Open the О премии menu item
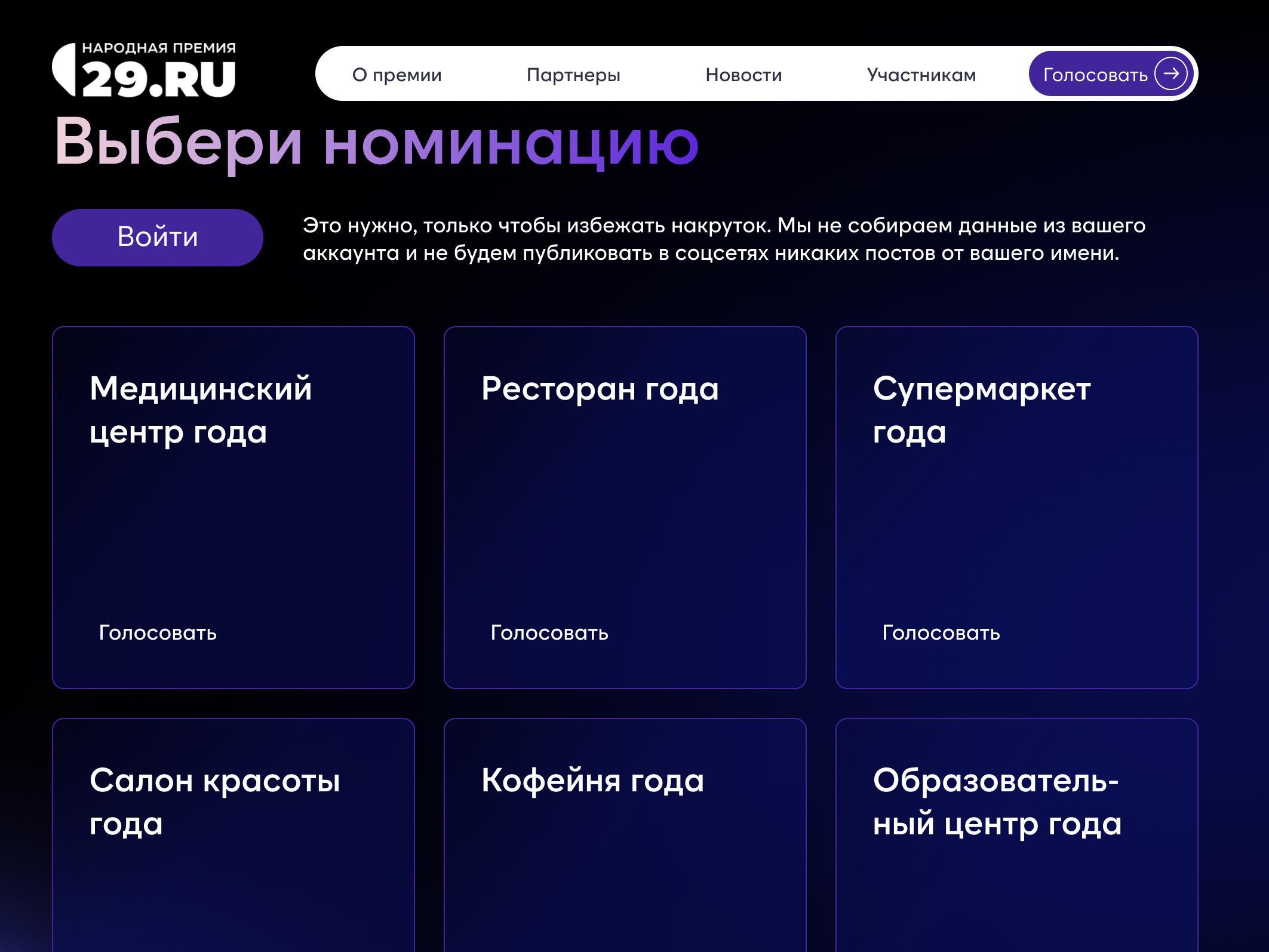 coord(397,75)
